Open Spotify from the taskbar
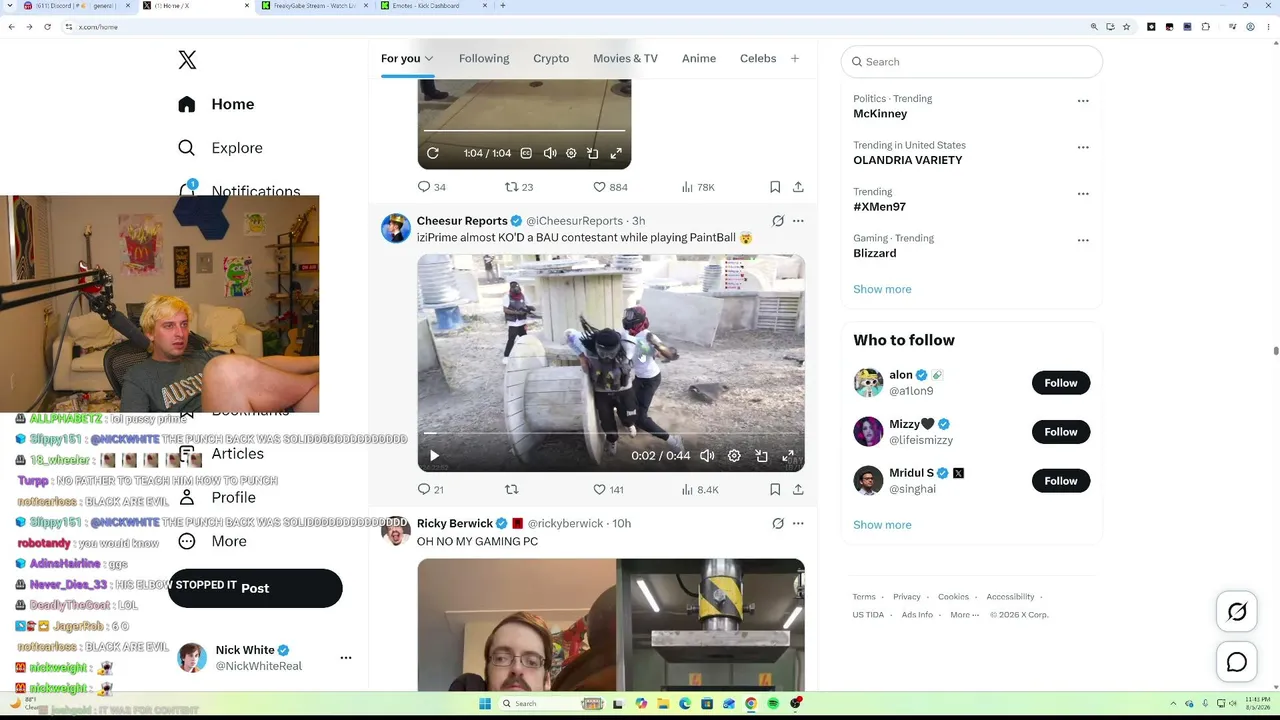Viewport: 1280px width, 720px height. tap(773, 704)
